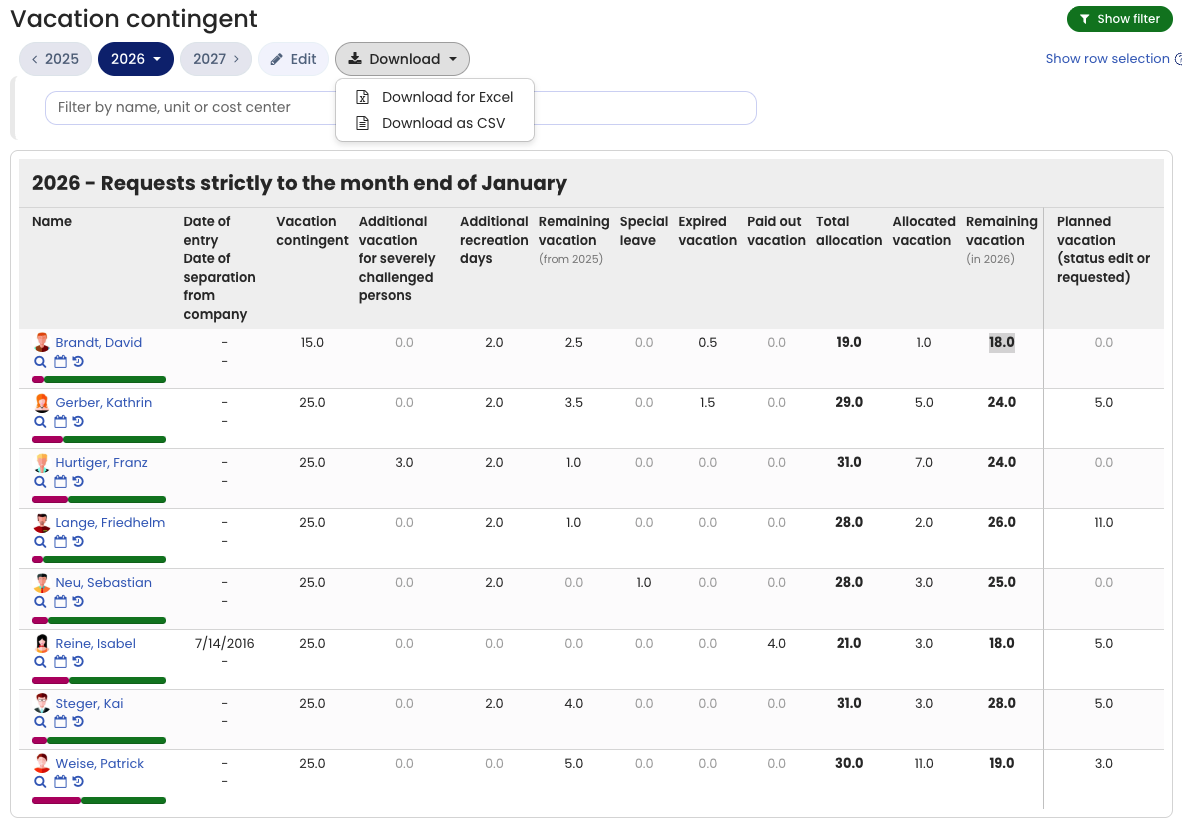Open calendar icon under Neu, Sebastian

click(x=60, y=601)
